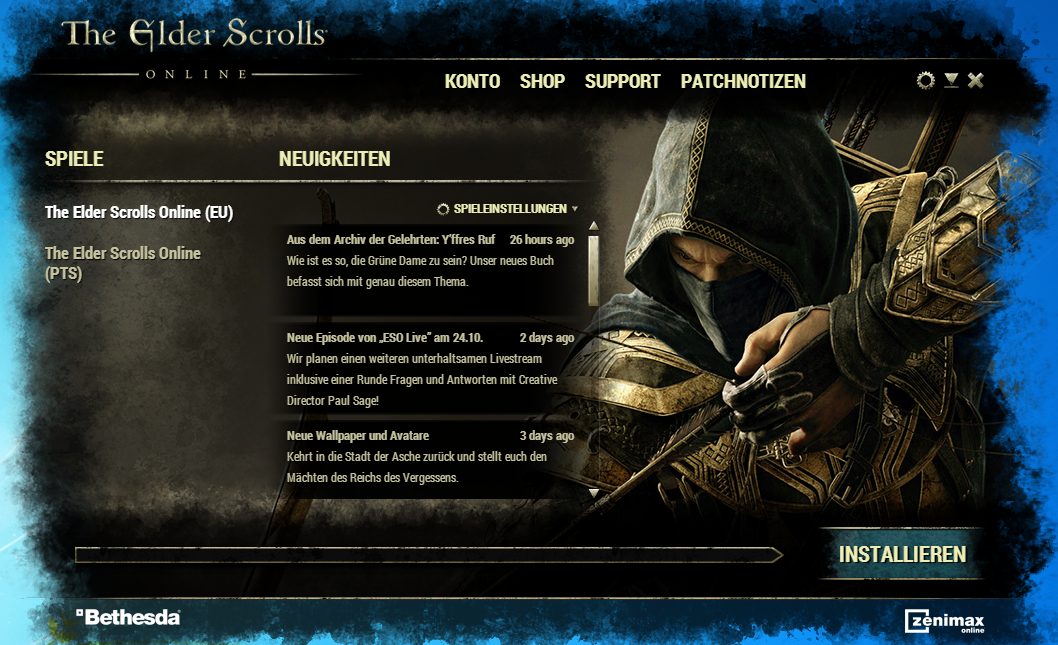The image size is (1058, 645).
Task: Click the Bethesda logo
Action: coord(128,617)
